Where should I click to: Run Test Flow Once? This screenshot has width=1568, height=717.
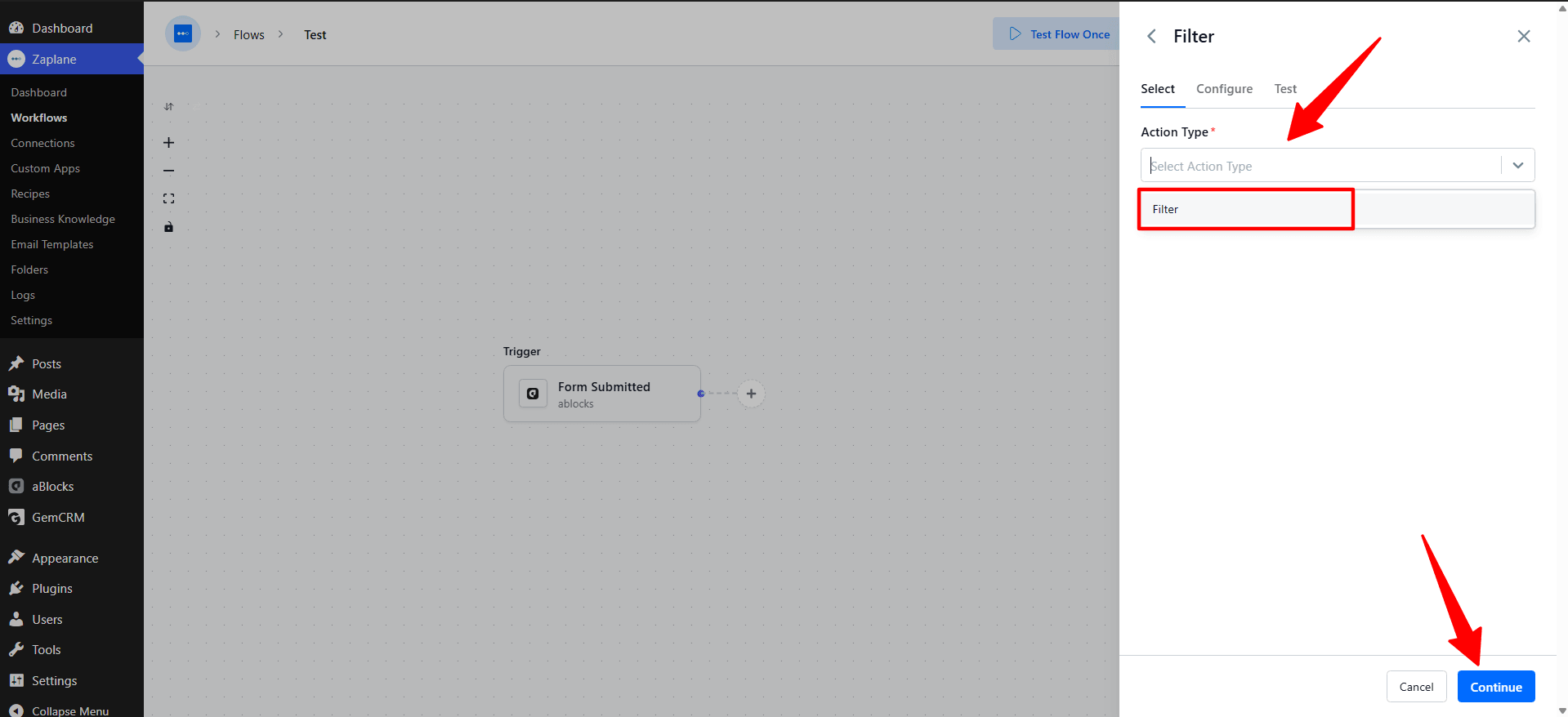tap(1057, 33)
